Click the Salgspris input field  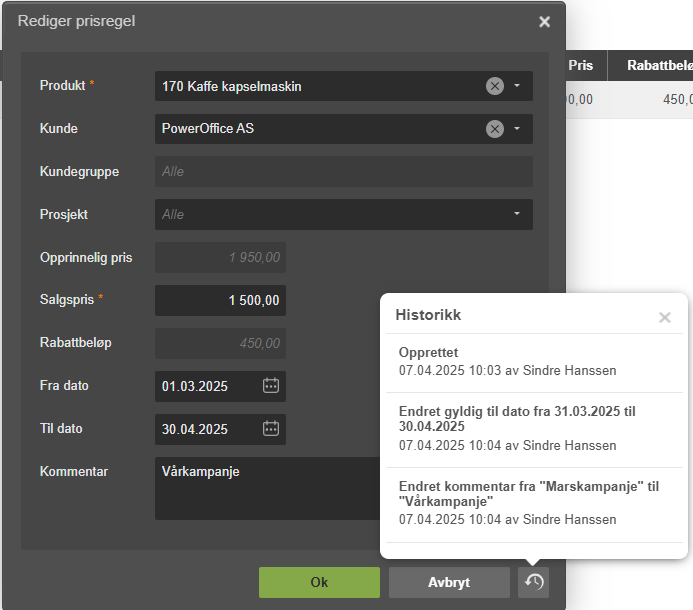coord(220,300)
